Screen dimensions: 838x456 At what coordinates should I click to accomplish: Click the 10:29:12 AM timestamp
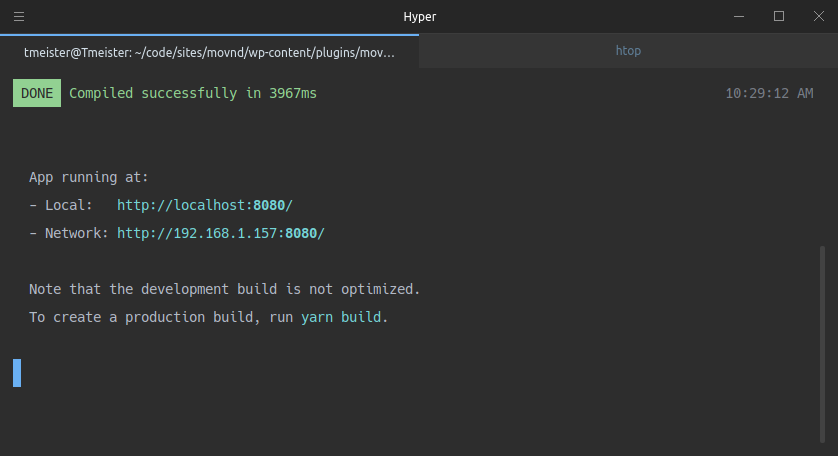[x=769, y=94]
